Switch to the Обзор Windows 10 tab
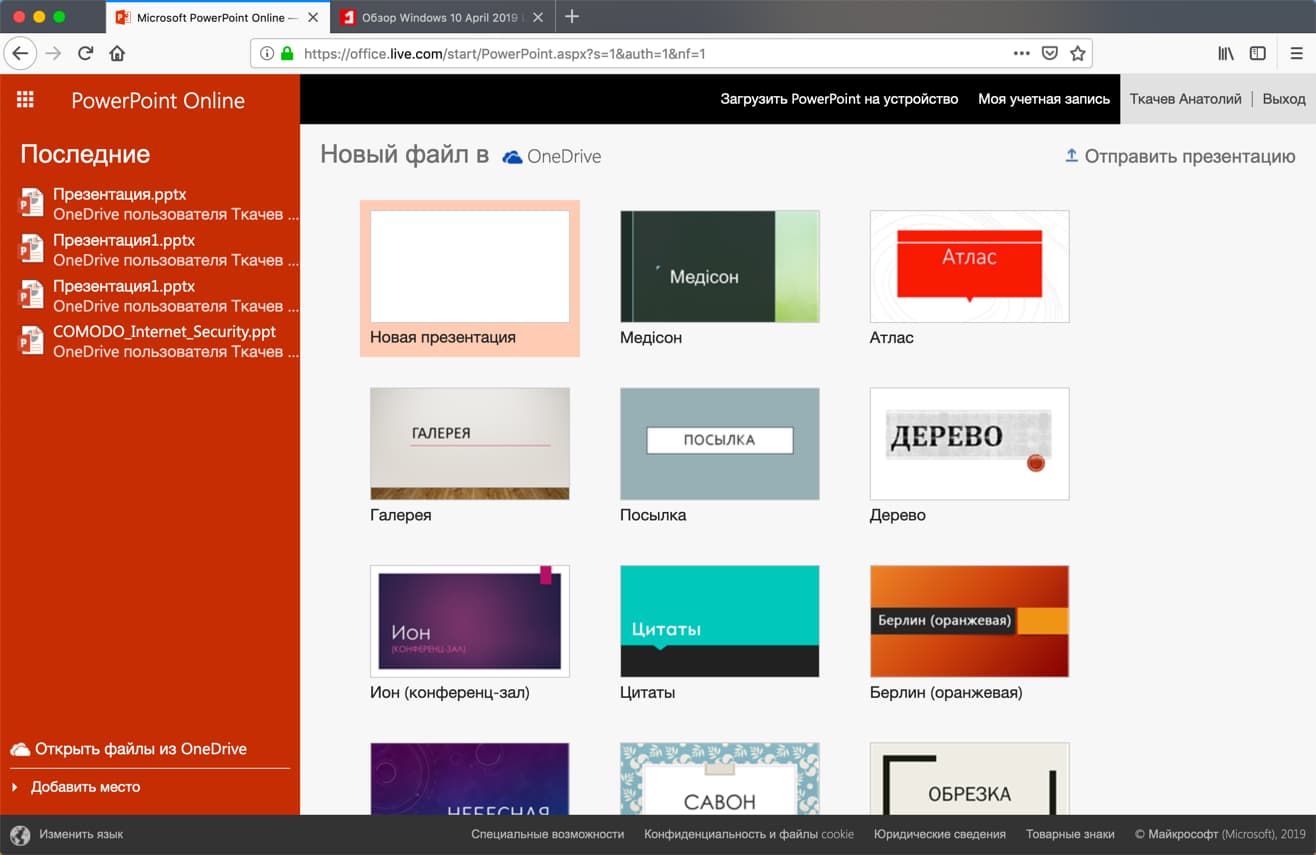 pos(440,16)
